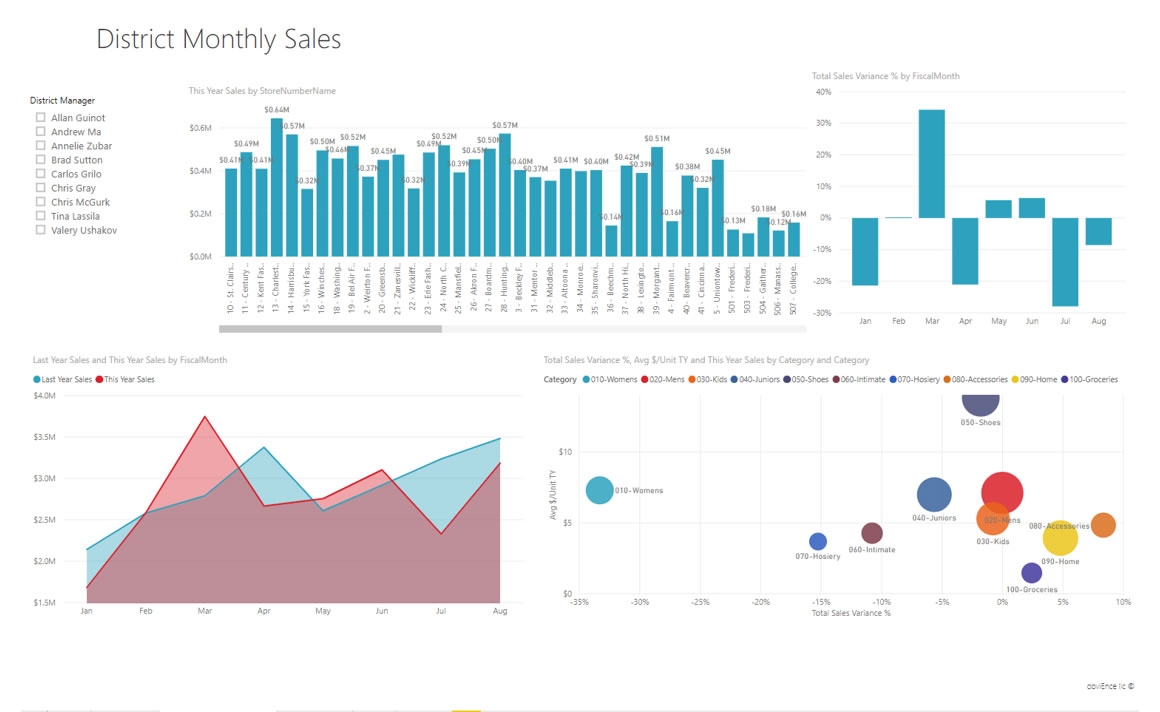Screen dimensions: 1160x712
Task: Click the Last Year Sales legend marker
Action: coord(37,380)
